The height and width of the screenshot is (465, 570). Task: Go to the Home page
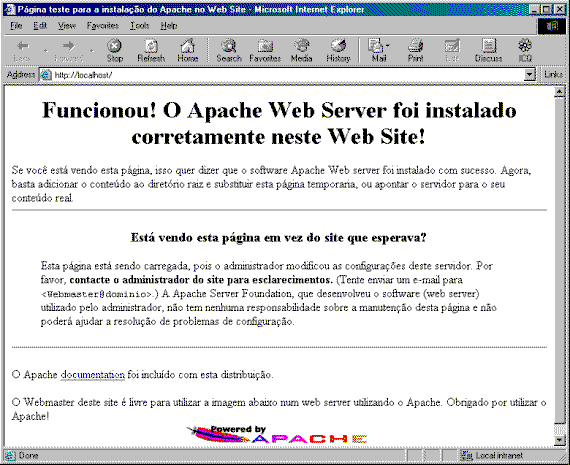click(188, 51)
